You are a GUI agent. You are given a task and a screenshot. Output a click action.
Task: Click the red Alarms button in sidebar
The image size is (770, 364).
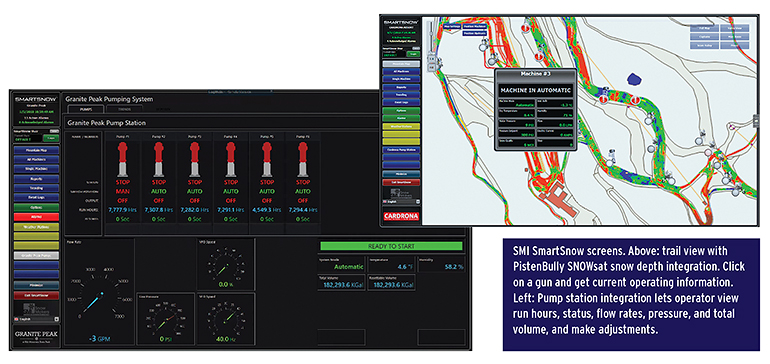[x=37, y=217]
